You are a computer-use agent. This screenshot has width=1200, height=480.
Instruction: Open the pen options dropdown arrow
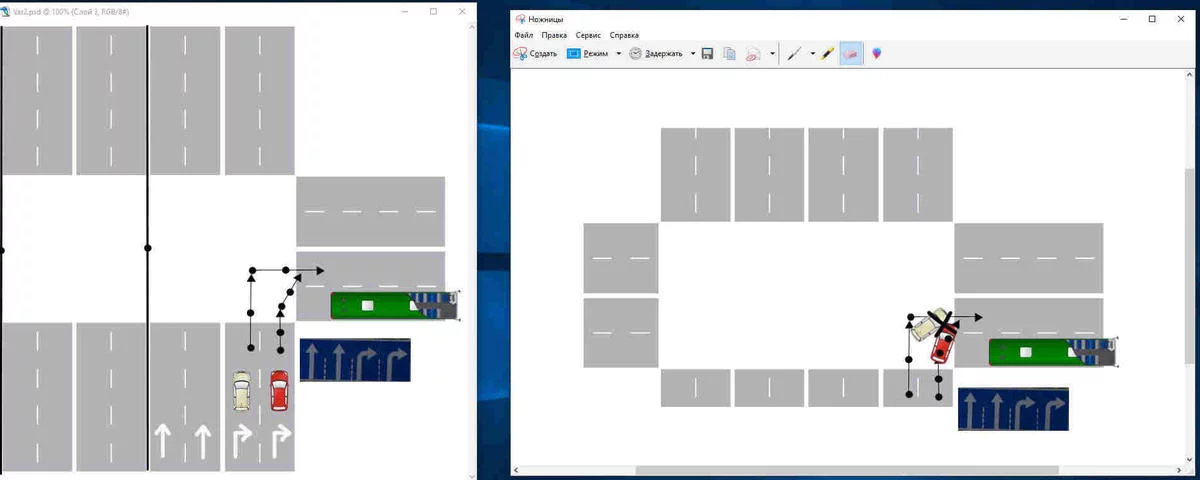[812, 54]
